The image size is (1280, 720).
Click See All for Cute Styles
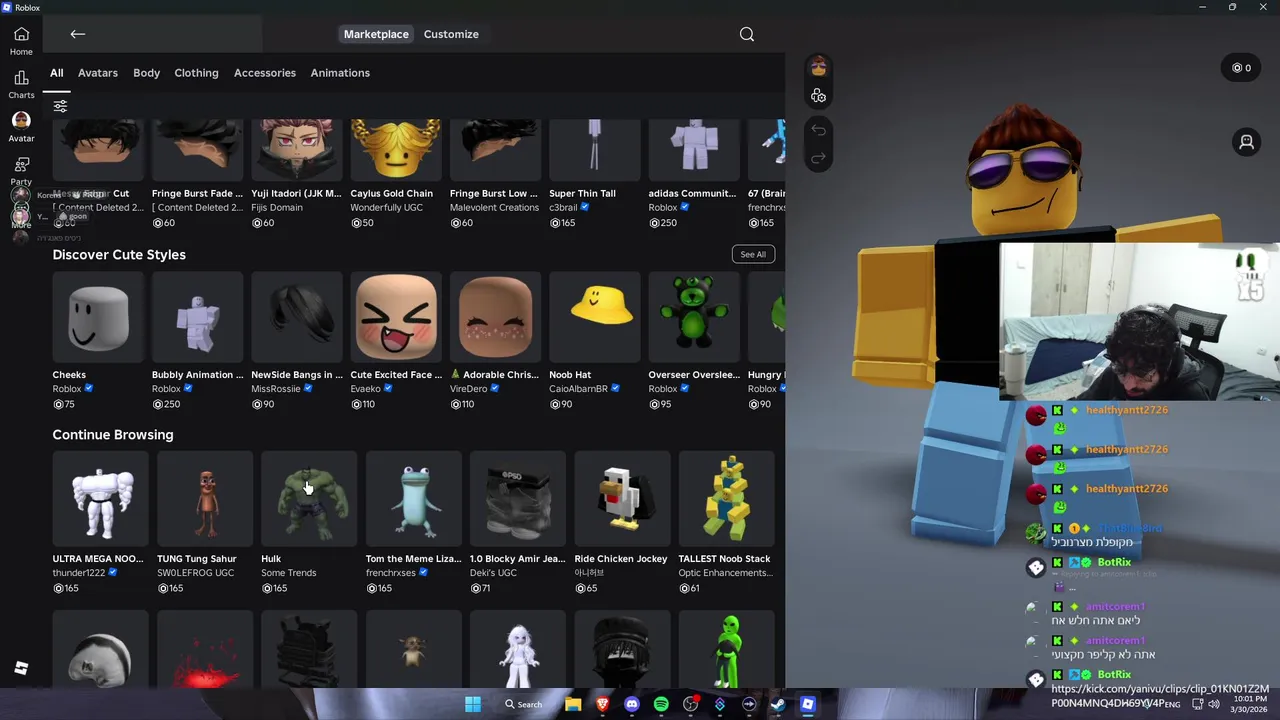[x=753, y=254]
